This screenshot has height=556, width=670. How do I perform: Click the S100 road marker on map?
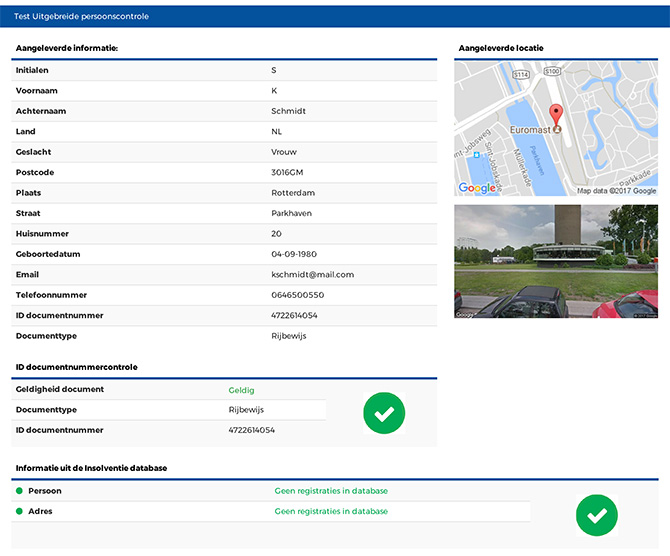click(x=552, y=71)
